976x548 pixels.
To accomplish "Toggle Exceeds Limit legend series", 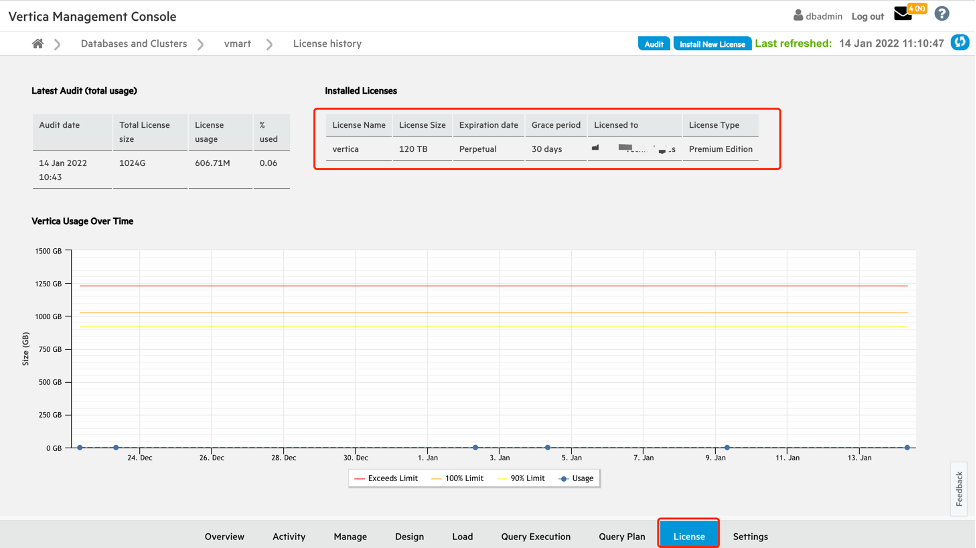I will point(386,478).
